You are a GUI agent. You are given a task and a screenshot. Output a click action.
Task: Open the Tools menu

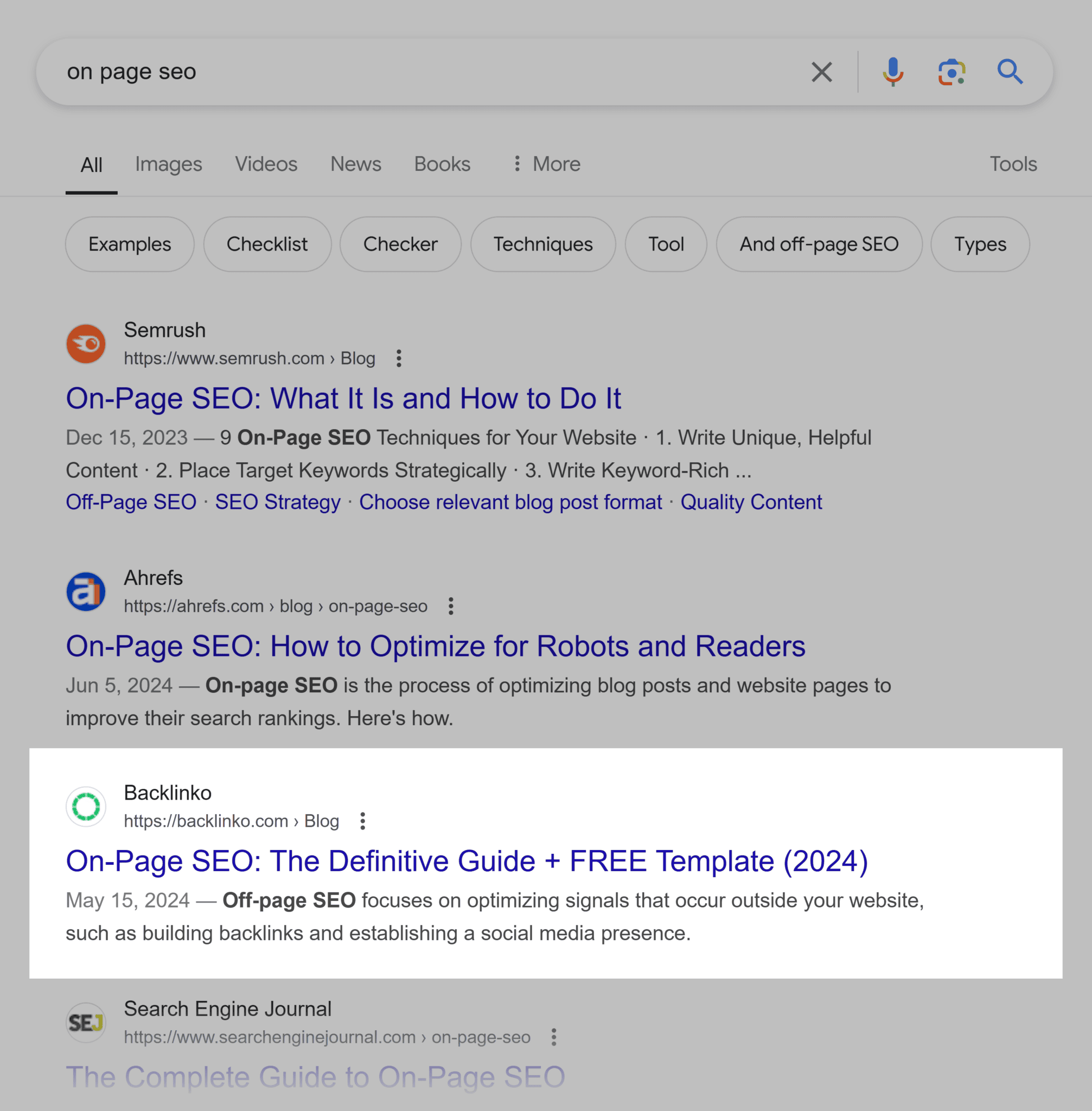pos(1013,164)
